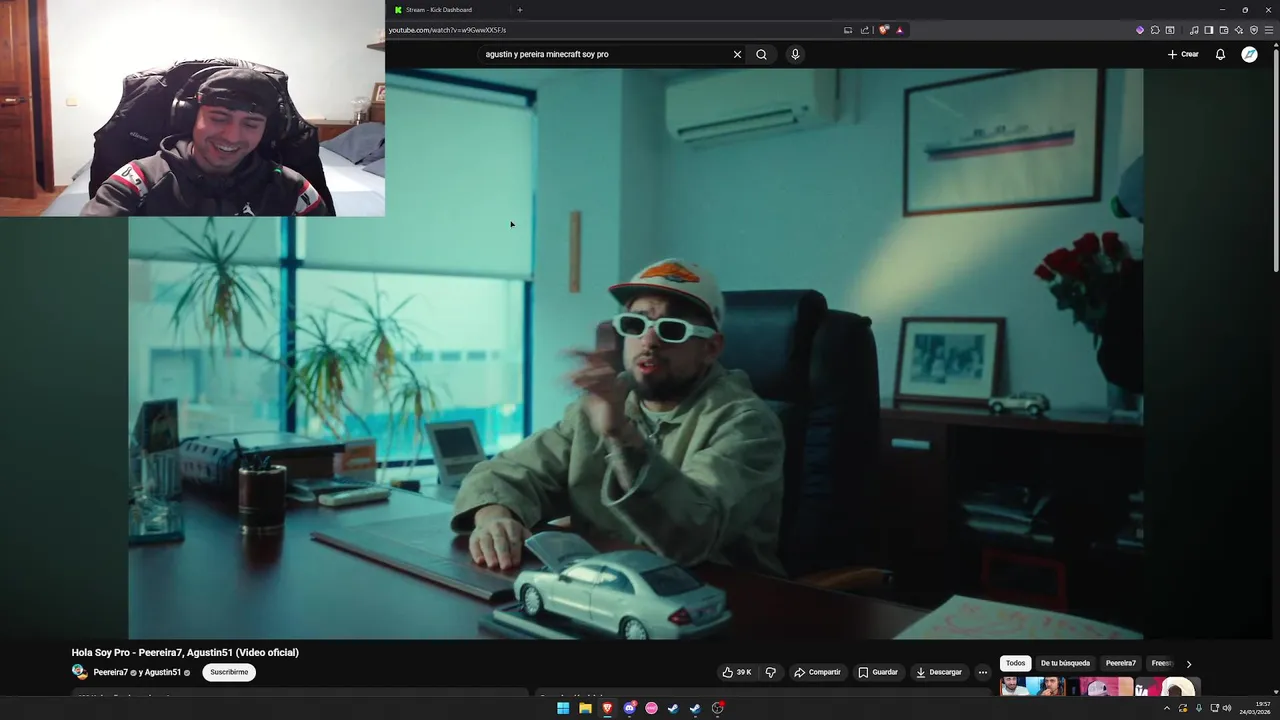Select the Peereira7 filter chip
1280x720 pixels.
click(1120, 663)
